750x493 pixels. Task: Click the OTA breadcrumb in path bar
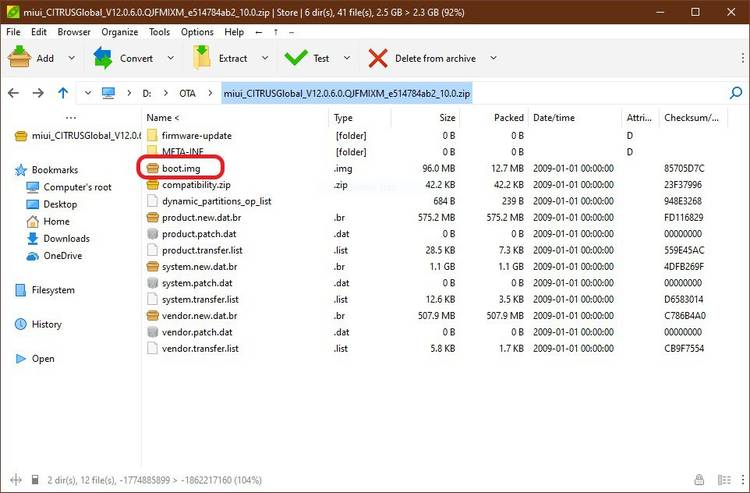[186, 93]
